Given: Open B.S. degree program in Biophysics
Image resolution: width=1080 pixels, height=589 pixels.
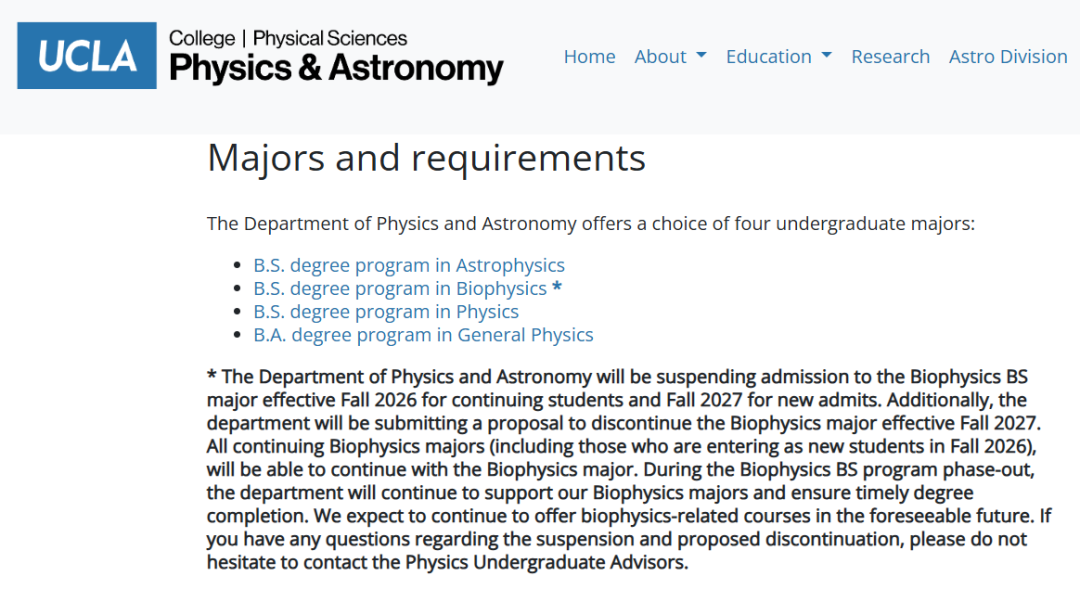Looking at the screenshot, I should pyautogui.click(x=400, y=289).
